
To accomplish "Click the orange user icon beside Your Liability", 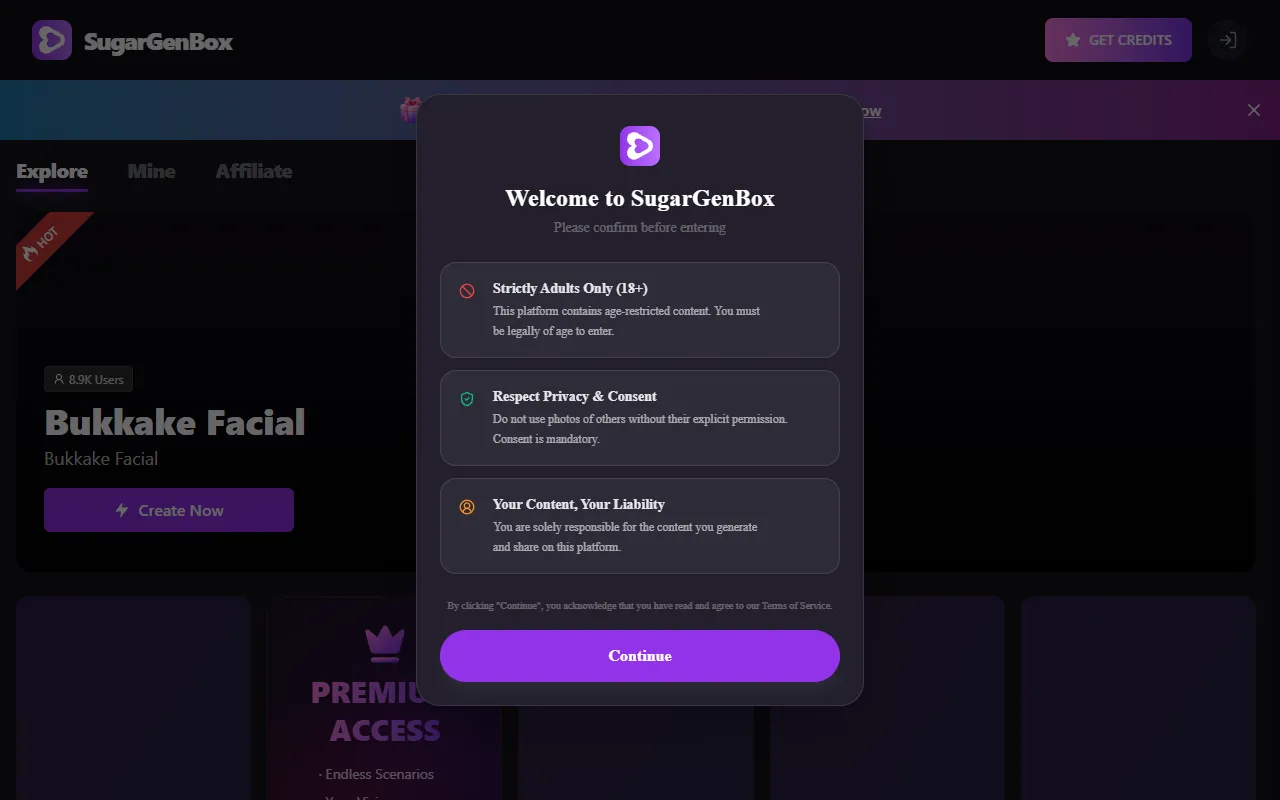I will point(467,507).
